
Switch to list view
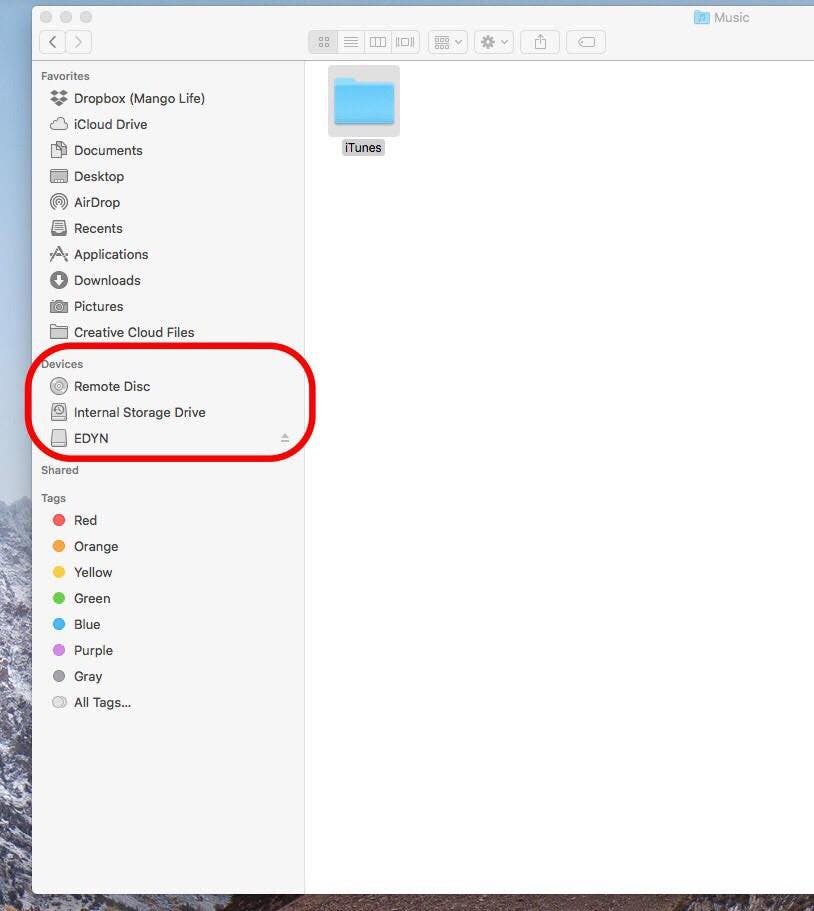tap(350, 41)
